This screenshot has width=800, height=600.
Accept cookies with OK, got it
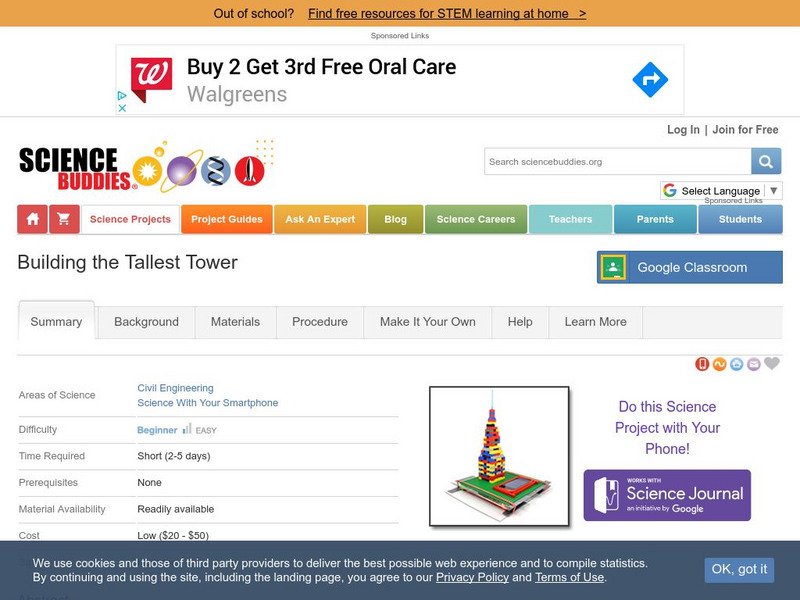coord(739,569)
